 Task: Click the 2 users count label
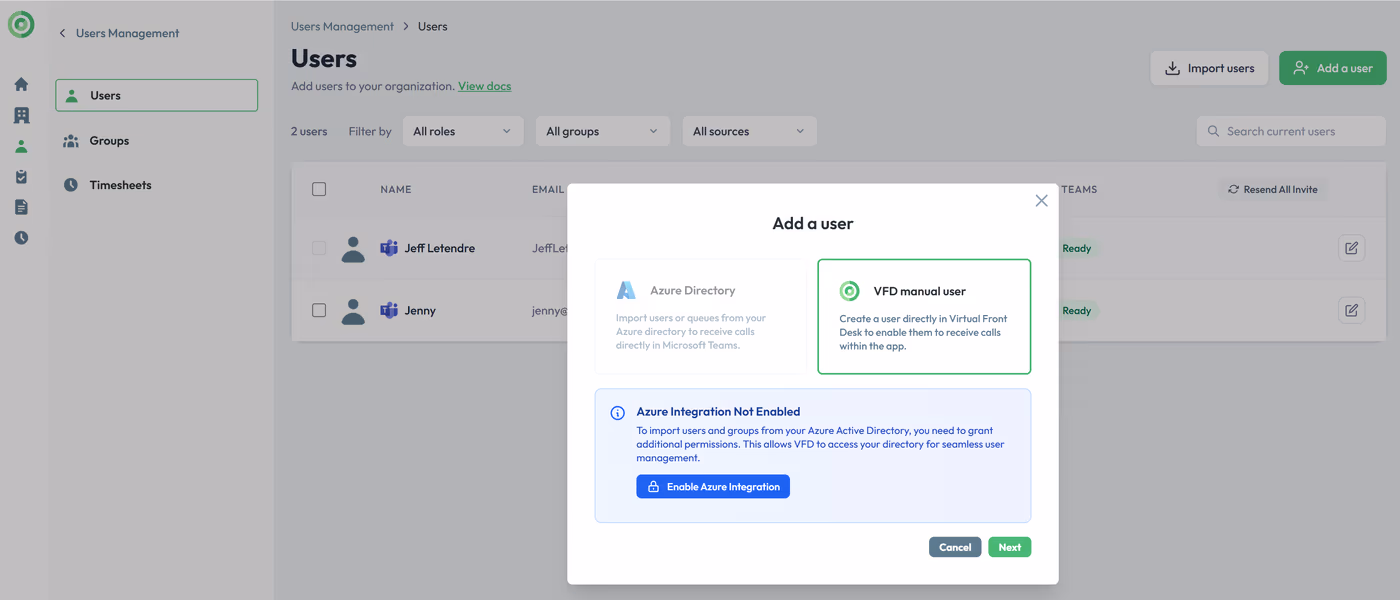tap(309, 131)
